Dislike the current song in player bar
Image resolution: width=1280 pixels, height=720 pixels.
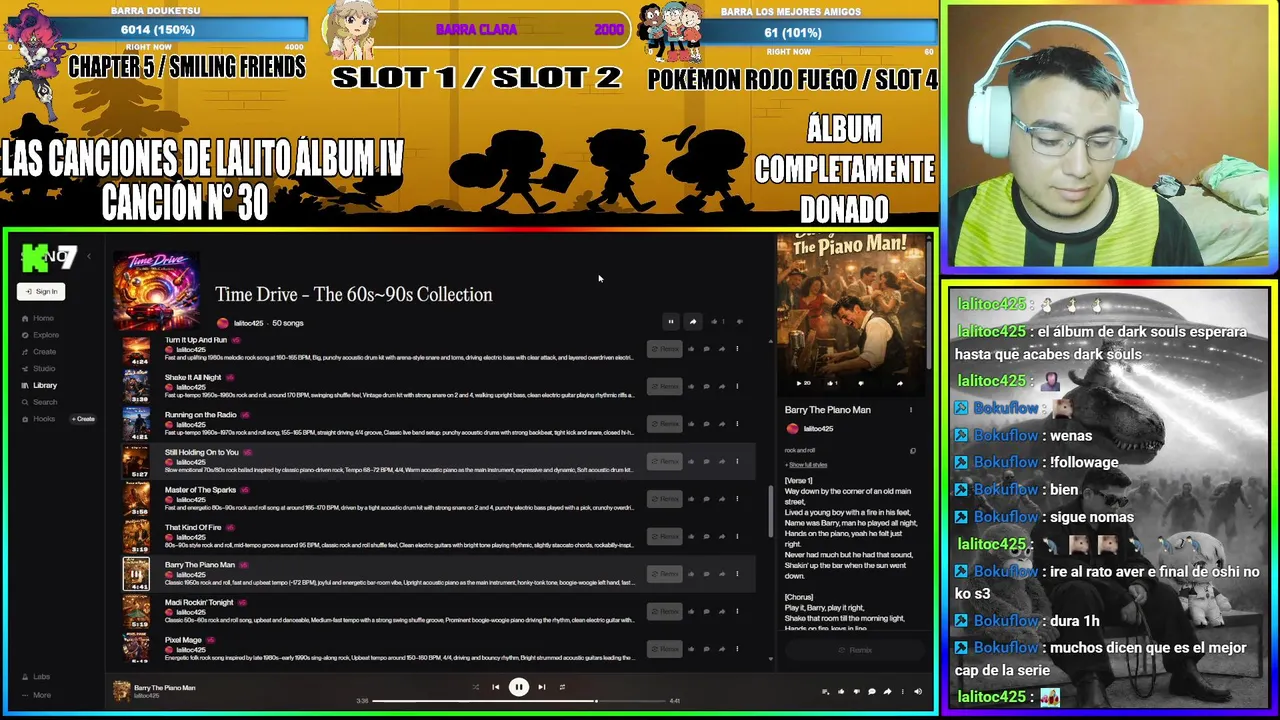point(856,691)
